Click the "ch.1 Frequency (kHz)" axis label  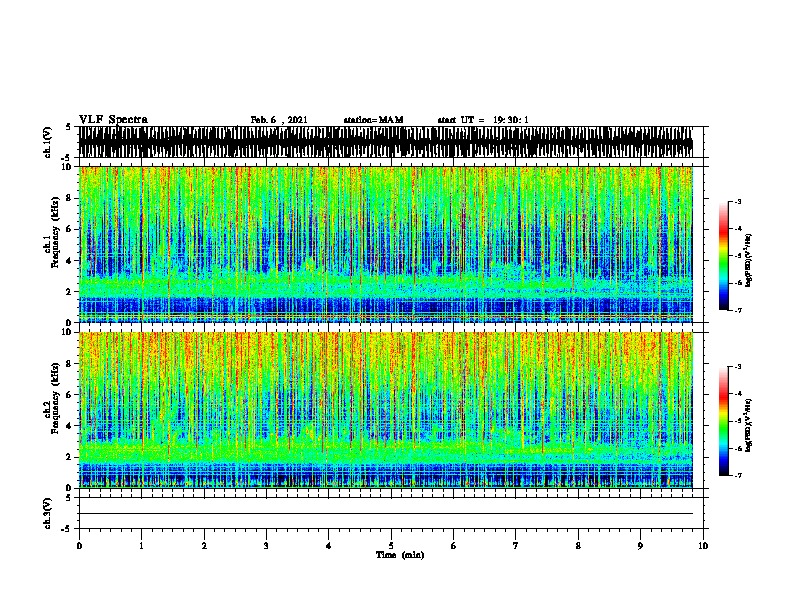[51, 233]
